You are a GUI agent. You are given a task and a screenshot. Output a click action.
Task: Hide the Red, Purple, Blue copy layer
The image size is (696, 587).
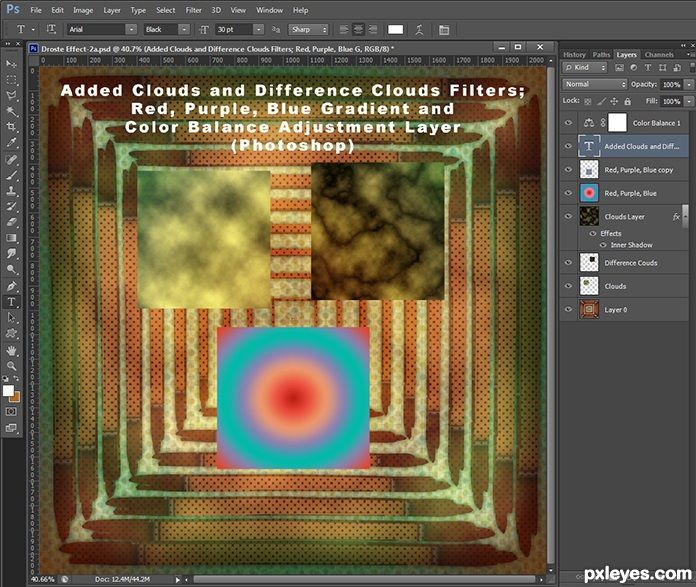(568, 170)
